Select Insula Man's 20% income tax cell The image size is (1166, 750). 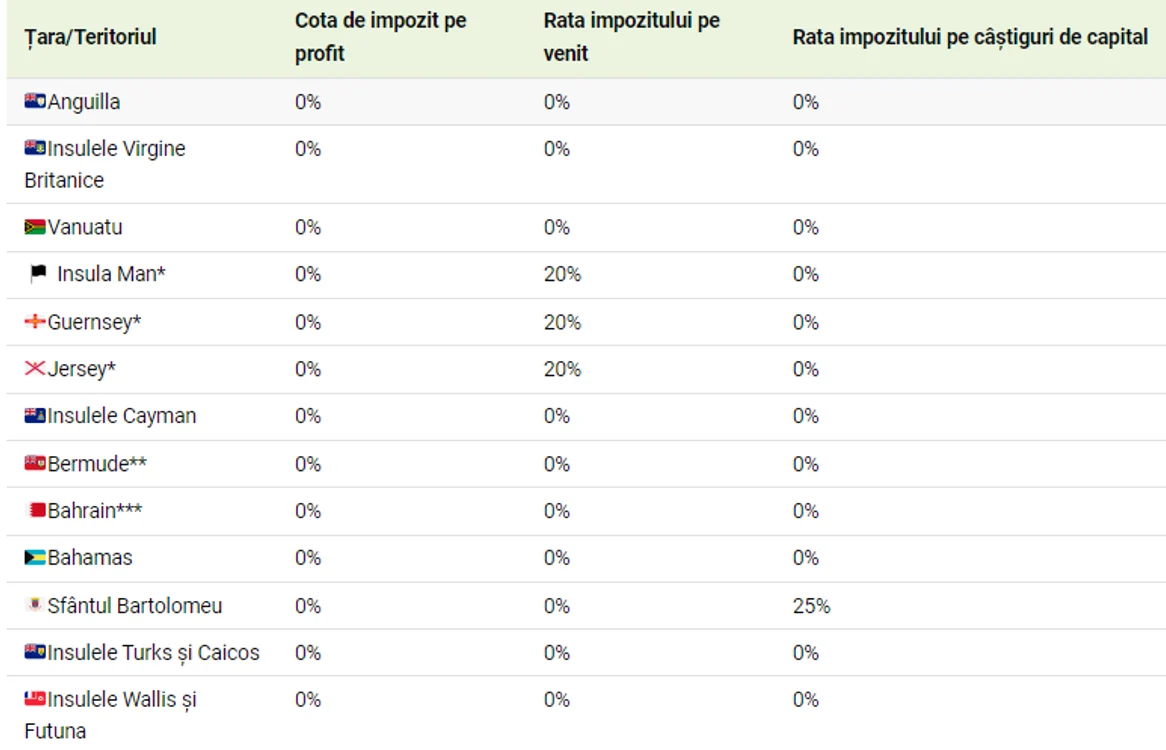(x=562, y=274)
